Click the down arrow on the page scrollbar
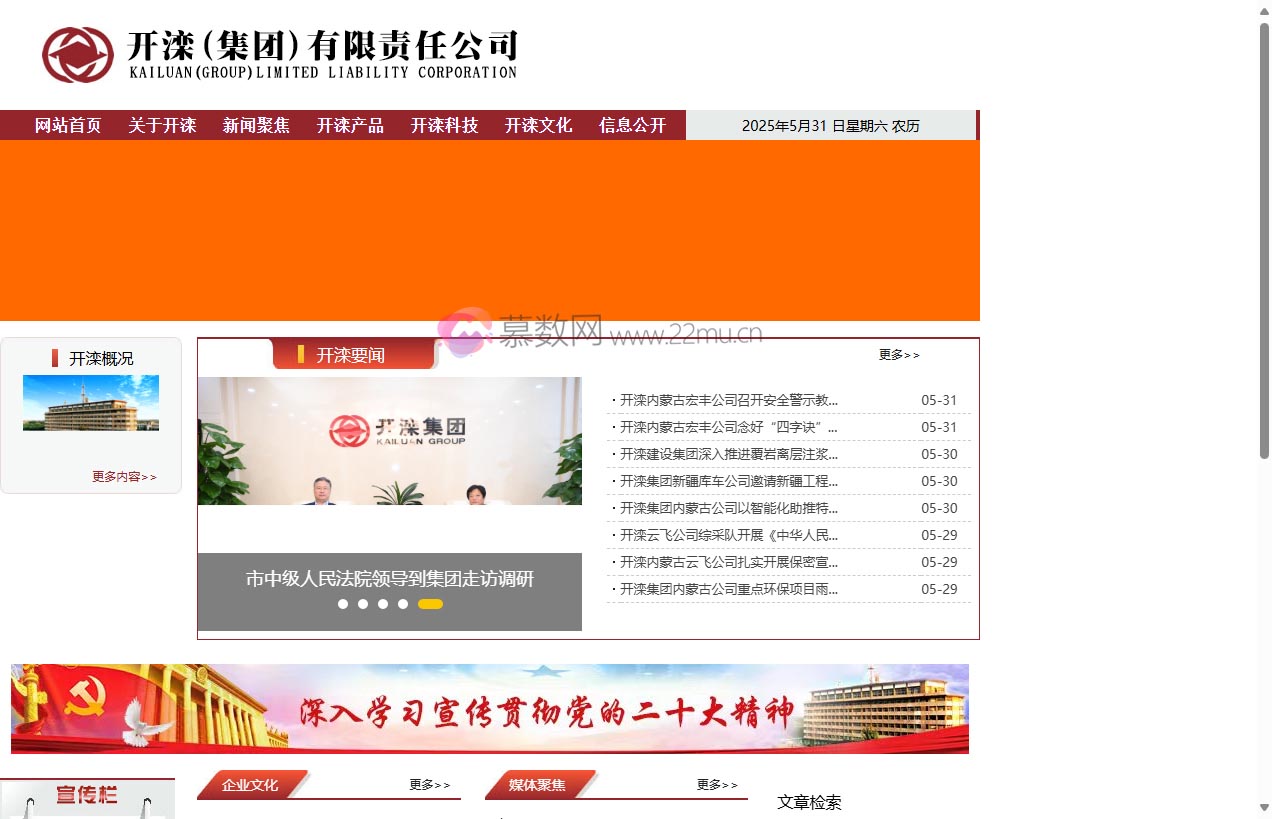 (1263, 810)
